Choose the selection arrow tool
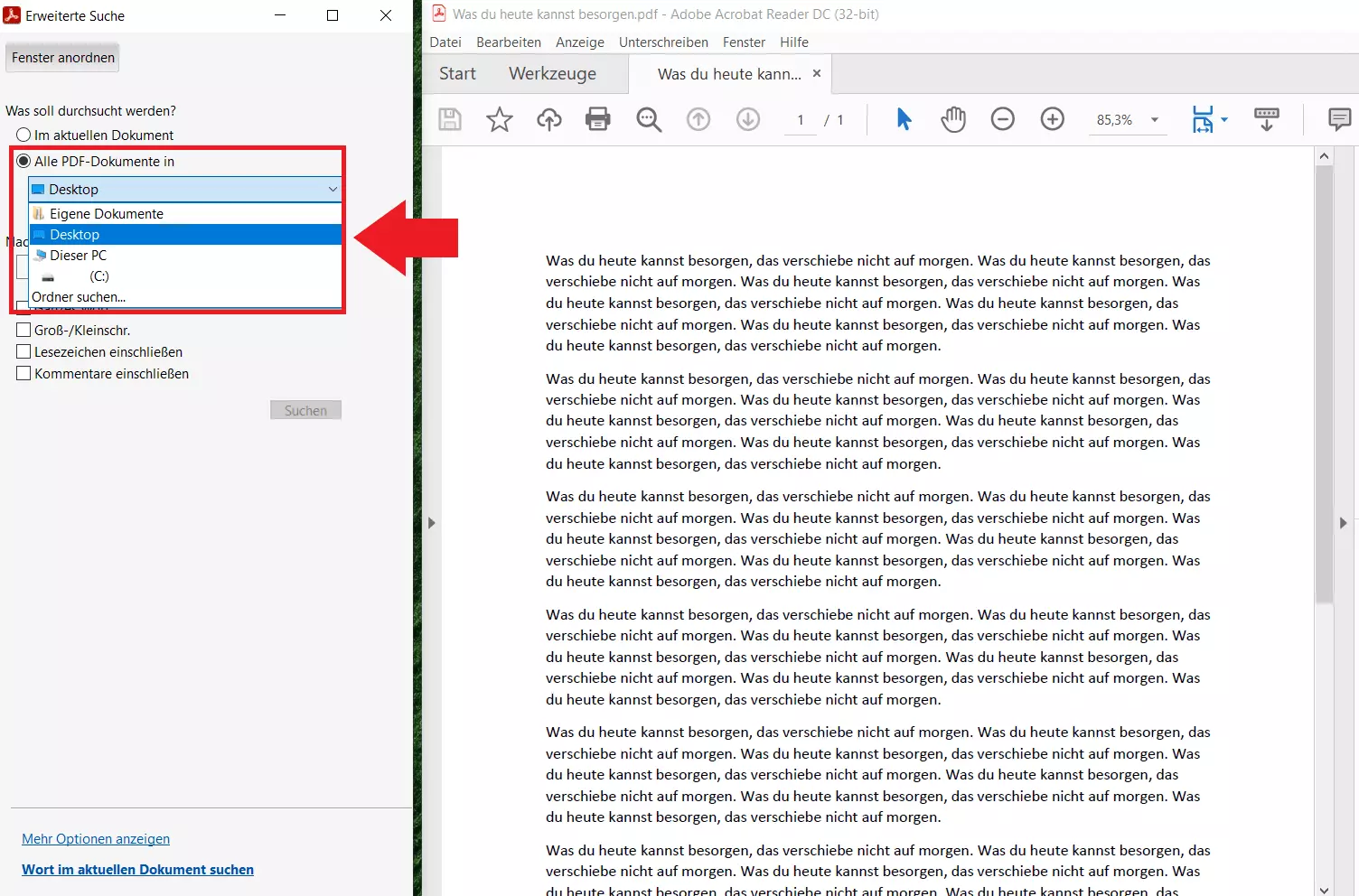The width and height of the screenshot is (1359, 896). (x=904, y=119)
